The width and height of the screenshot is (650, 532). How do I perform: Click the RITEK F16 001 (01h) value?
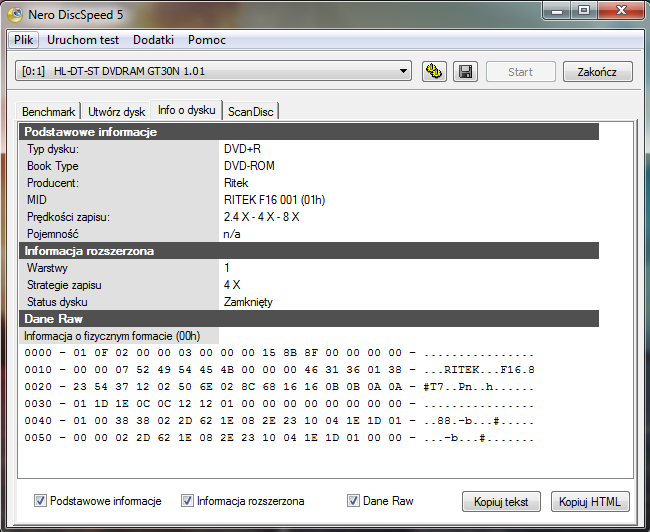click(274, 200)
